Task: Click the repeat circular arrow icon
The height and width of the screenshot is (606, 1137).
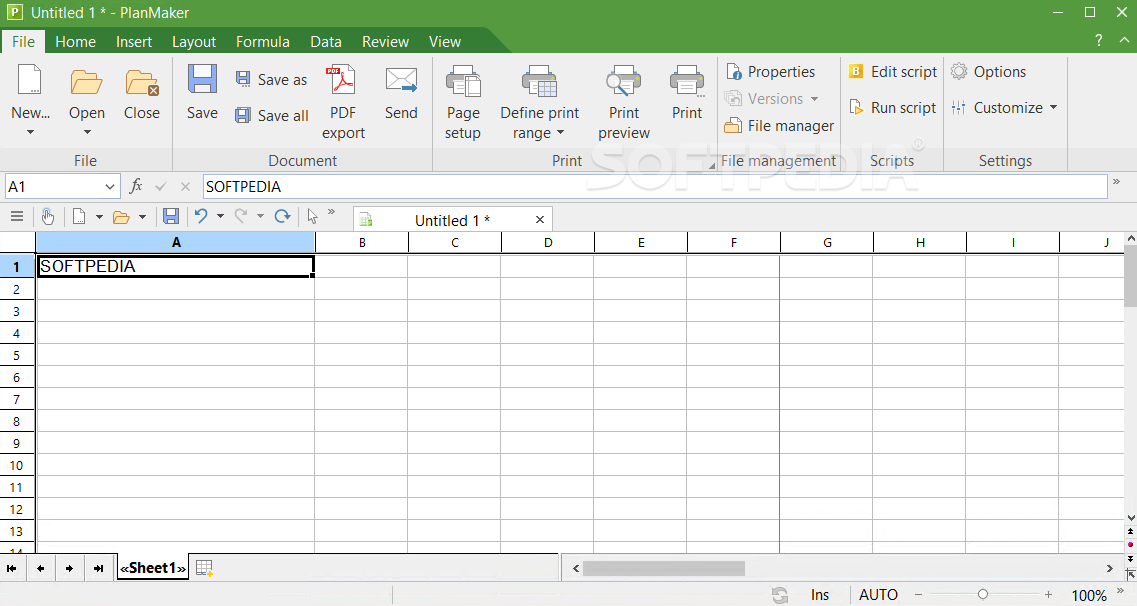Action: coord(282,216)
